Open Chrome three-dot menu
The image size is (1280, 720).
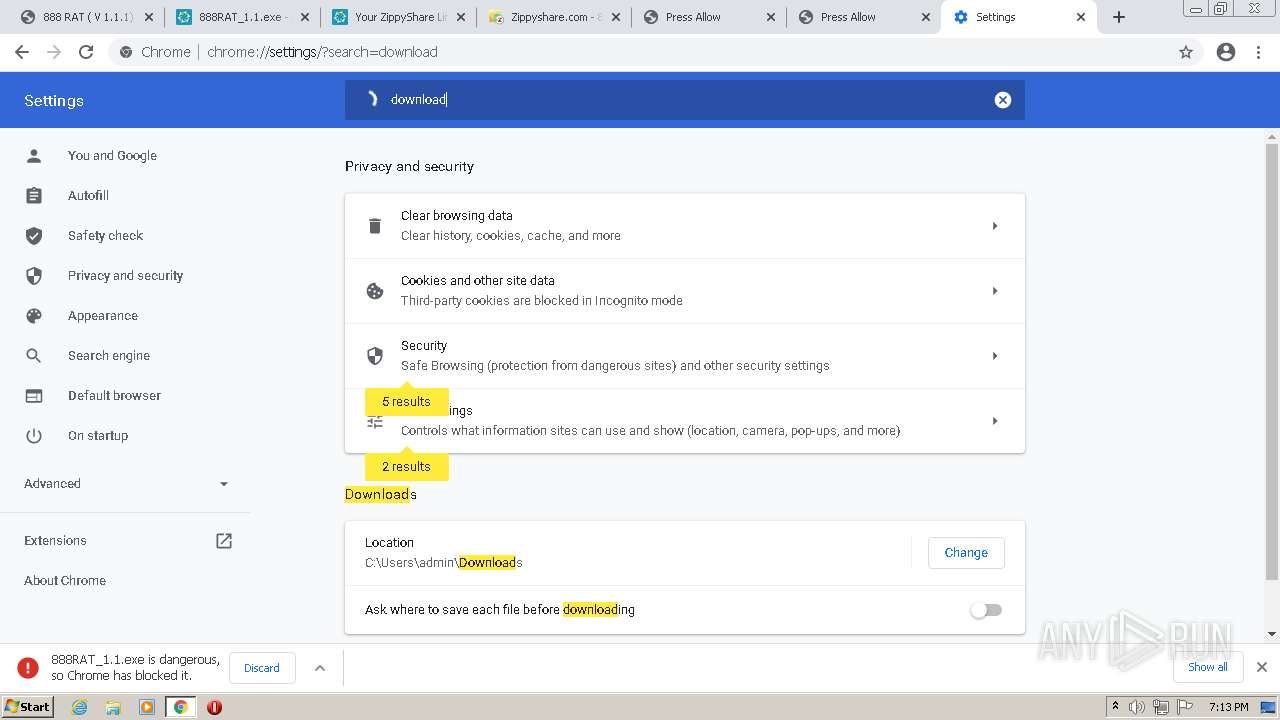(x=1259, y=52)
